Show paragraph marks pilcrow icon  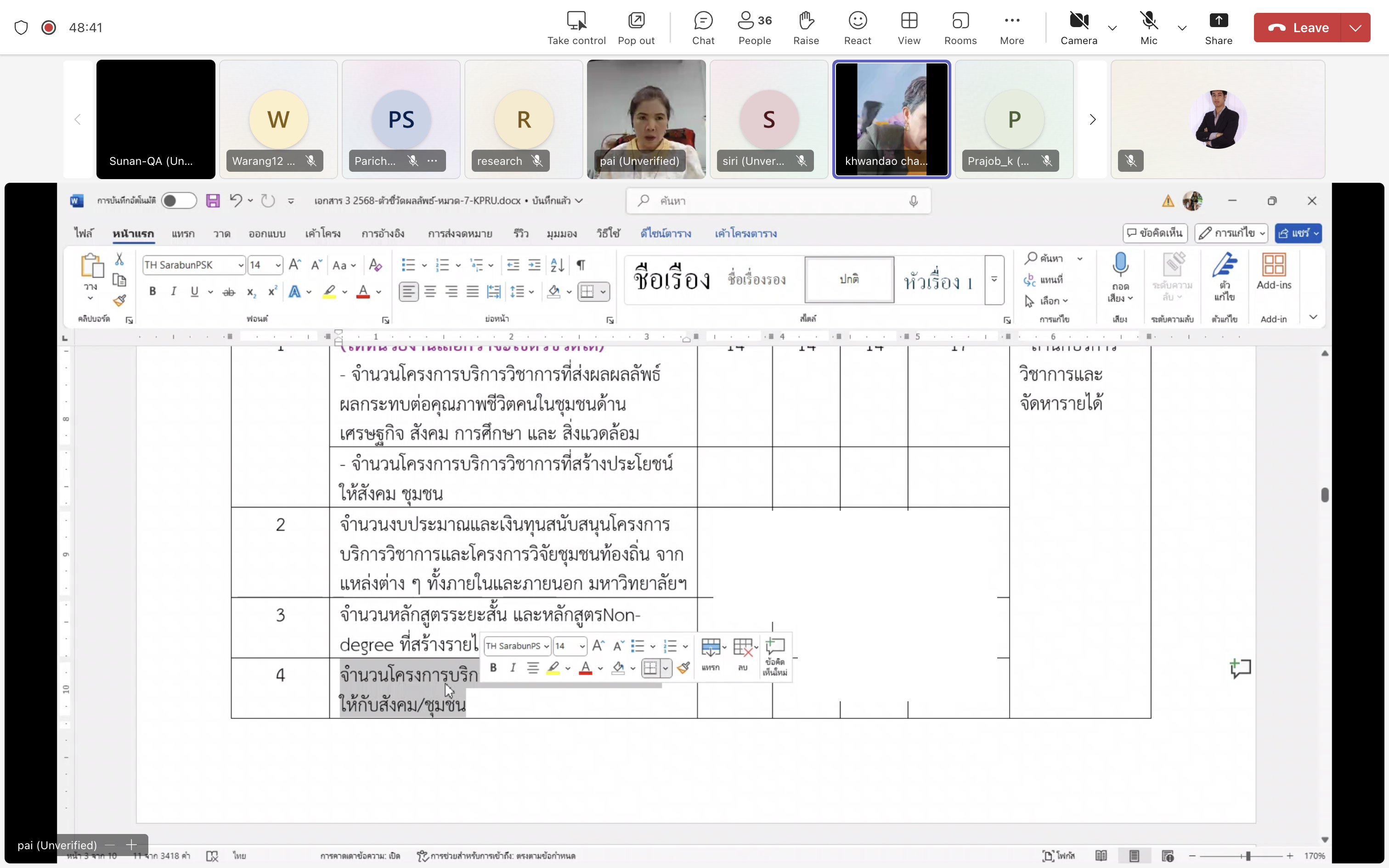(581, 265)
